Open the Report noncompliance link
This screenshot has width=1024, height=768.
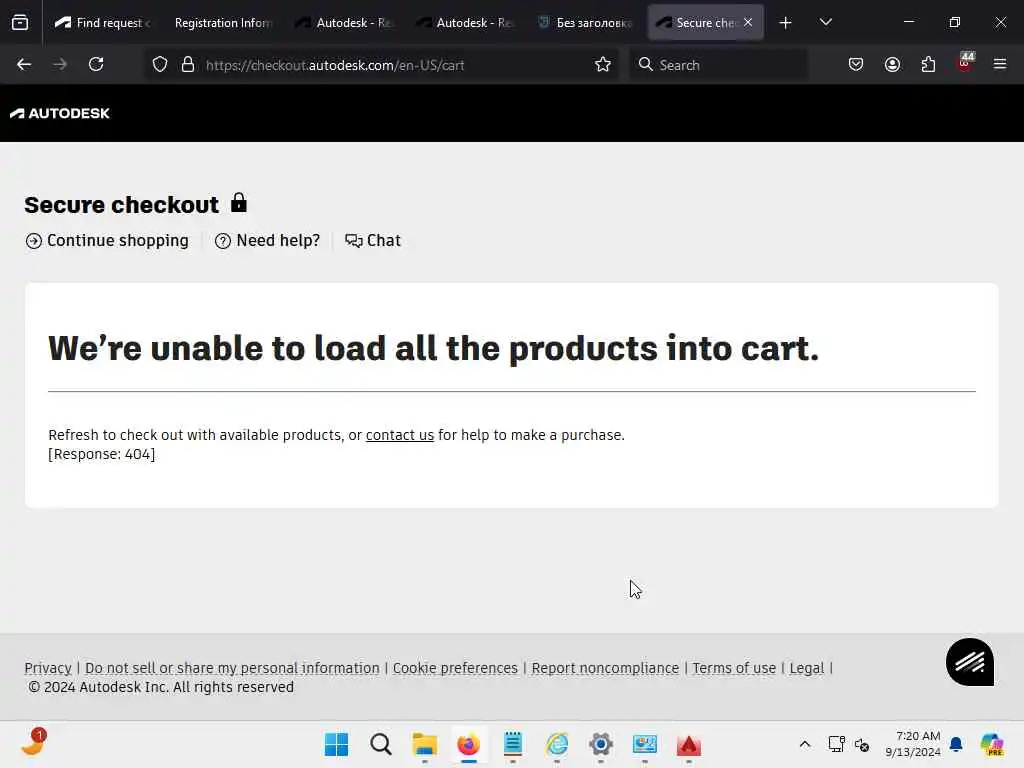[x=605, y=668]
